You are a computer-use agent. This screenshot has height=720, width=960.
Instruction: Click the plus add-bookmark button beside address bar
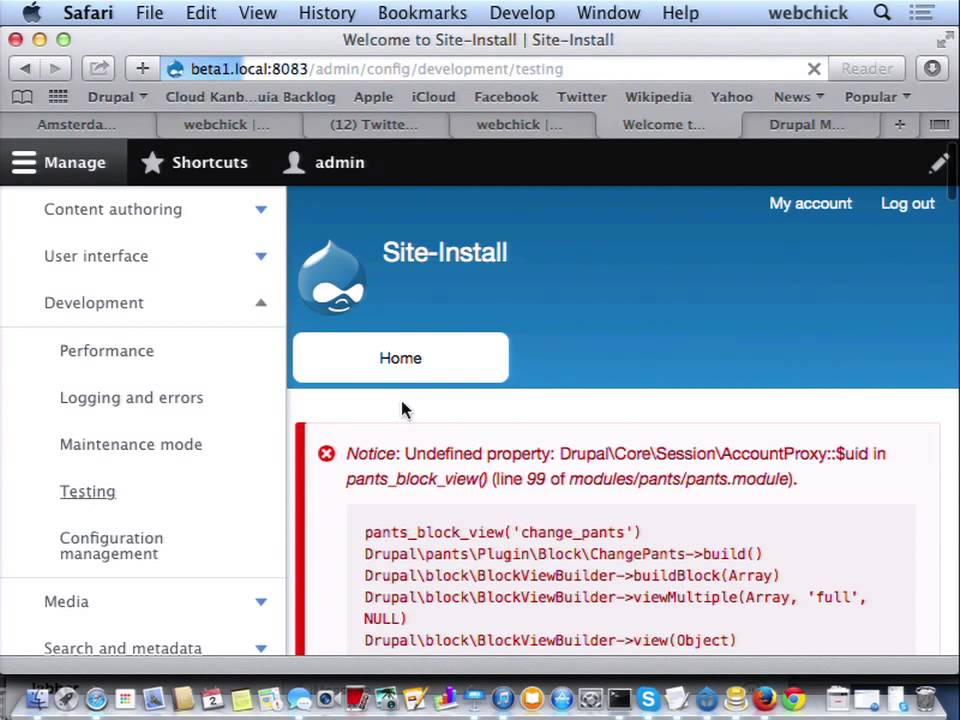[x=142, y=69]
